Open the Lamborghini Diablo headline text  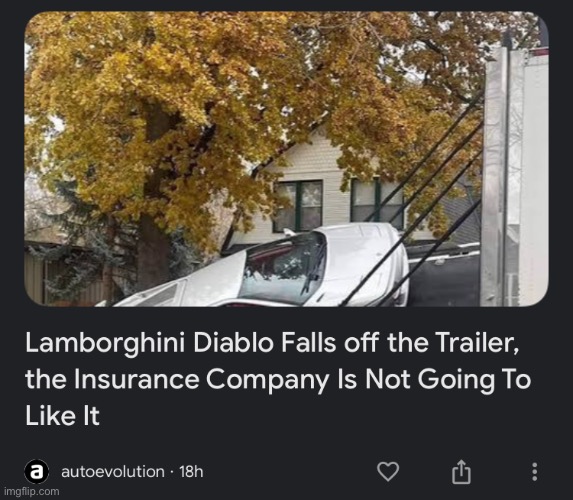278,379
